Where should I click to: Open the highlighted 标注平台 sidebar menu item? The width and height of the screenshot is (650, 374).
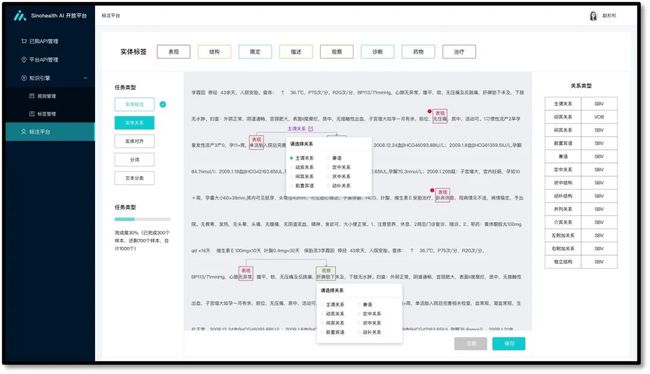[50, 131]
